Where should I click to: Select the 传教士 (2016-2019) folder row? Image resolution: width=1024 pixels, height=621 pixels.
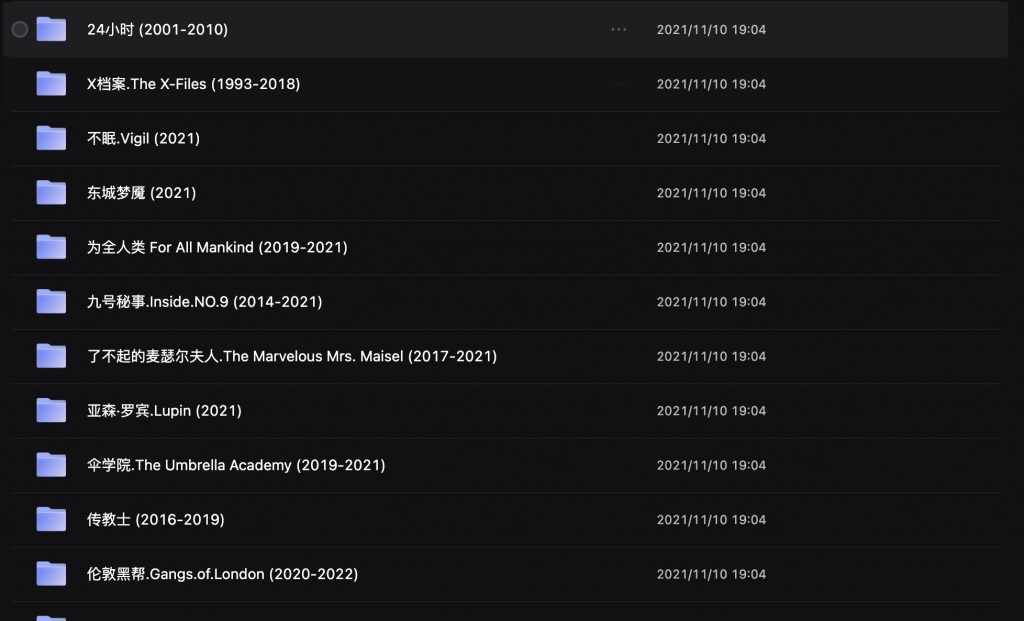click(506, 519)
